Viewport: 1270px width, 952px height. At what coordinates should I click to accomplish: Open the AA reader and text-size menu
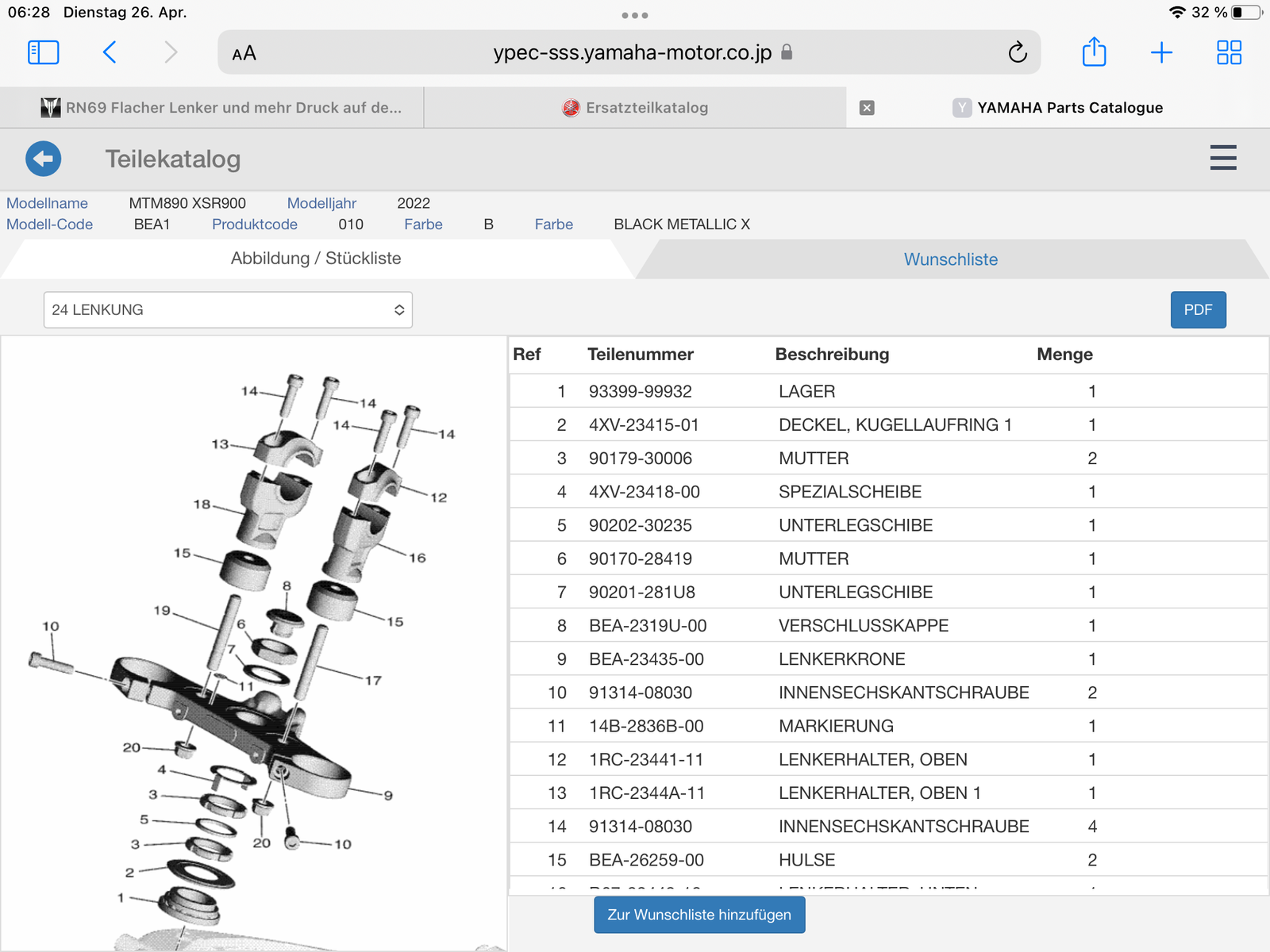(244, 54)
